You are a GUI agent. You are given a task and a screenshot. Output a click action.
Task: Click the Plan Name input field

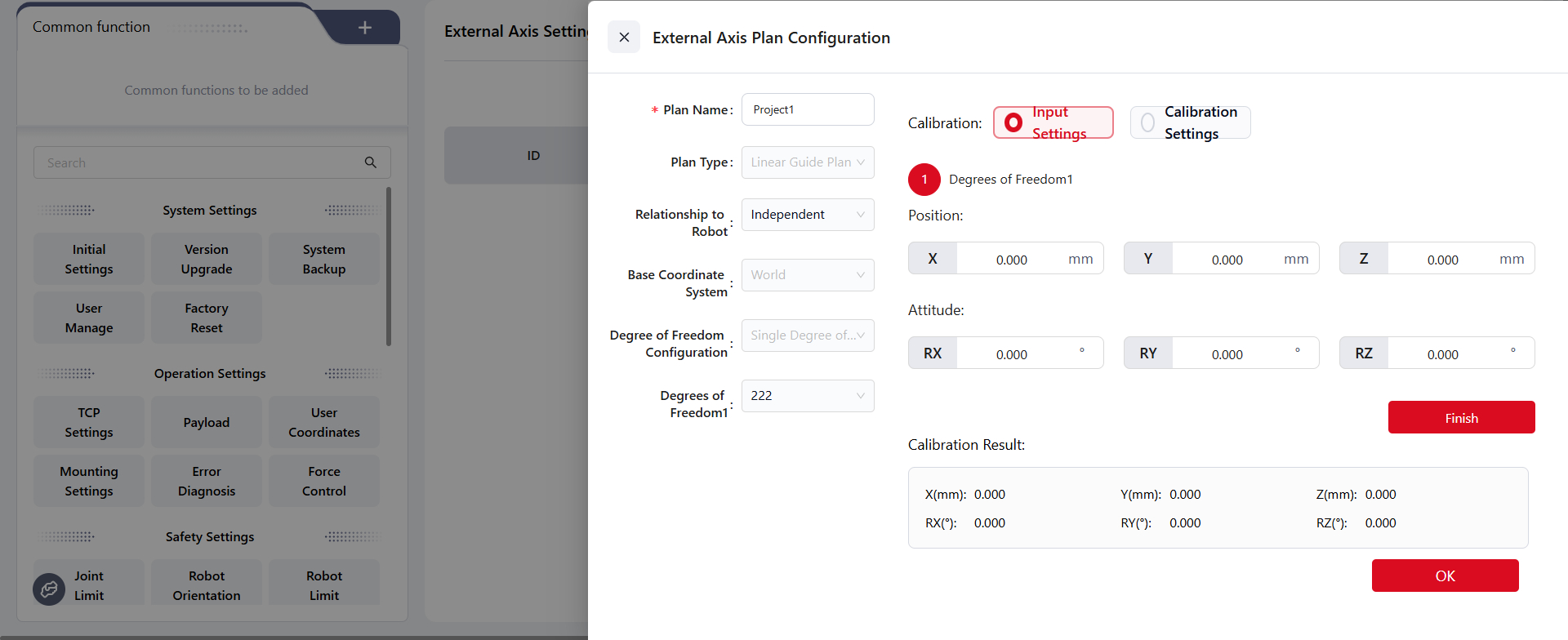coord(807,109)
